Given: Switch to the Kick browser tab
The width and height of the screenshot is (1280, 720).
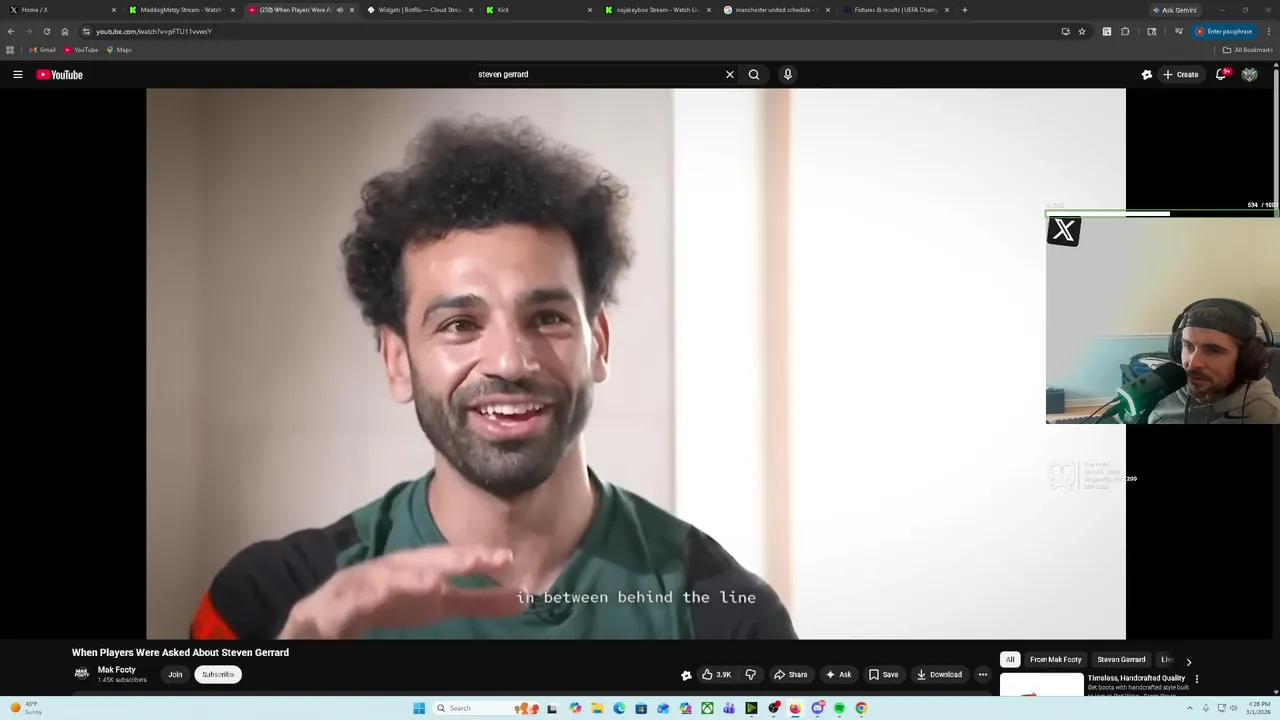Looking at the screenshot, I should pos(539,10).
